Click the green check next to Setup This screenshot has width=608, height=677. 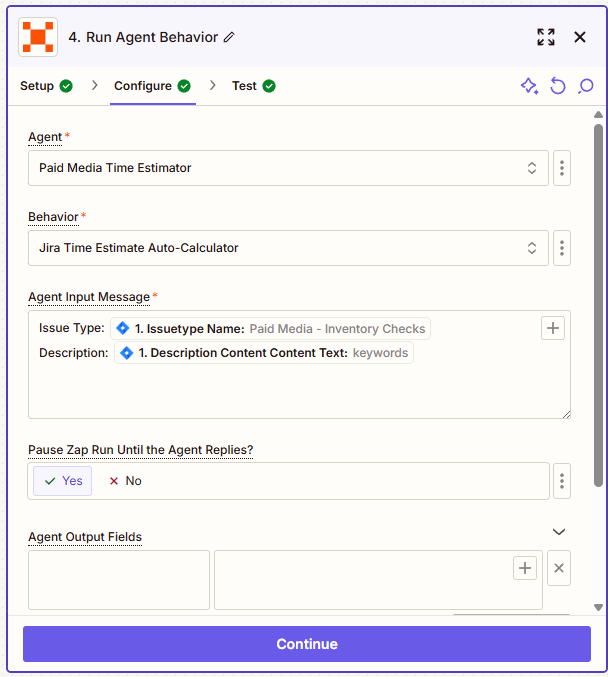pyautogui.click(x=66, y=86)
